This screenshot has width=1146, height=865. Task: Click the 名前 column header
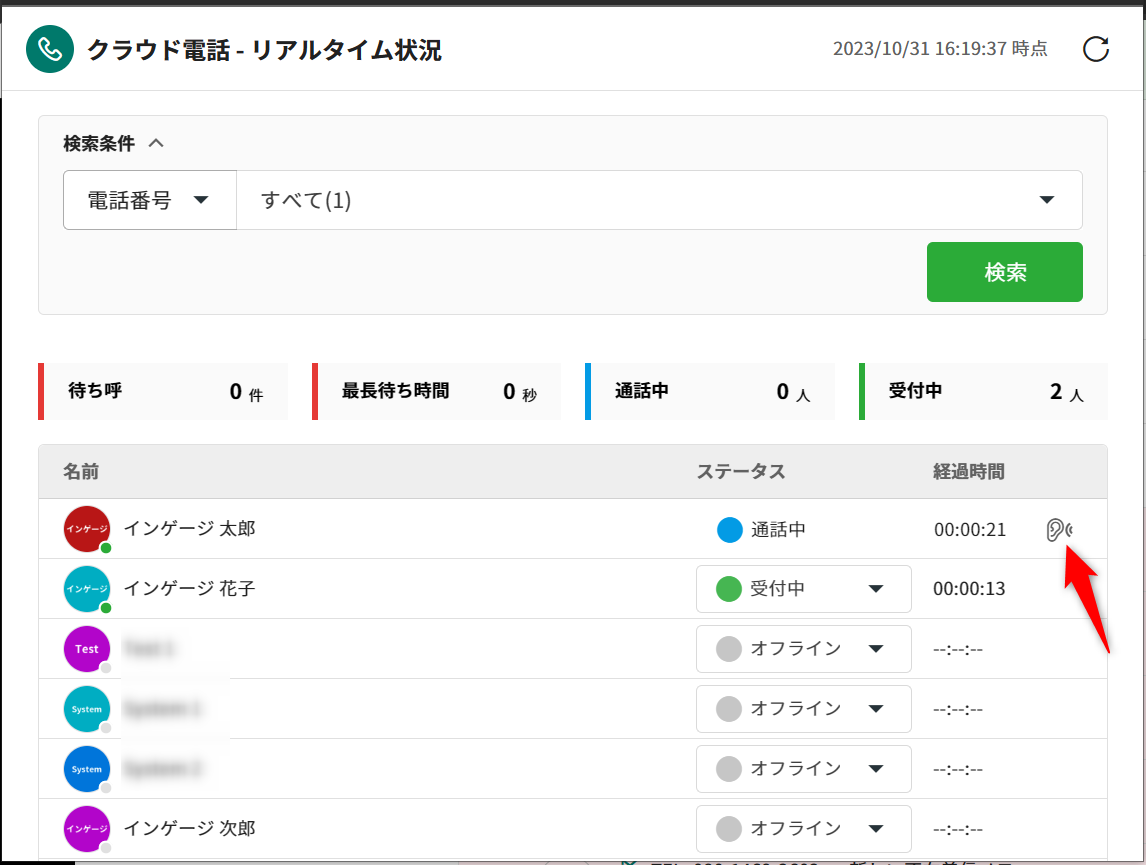pyautogui.click(x=81, y=472)
